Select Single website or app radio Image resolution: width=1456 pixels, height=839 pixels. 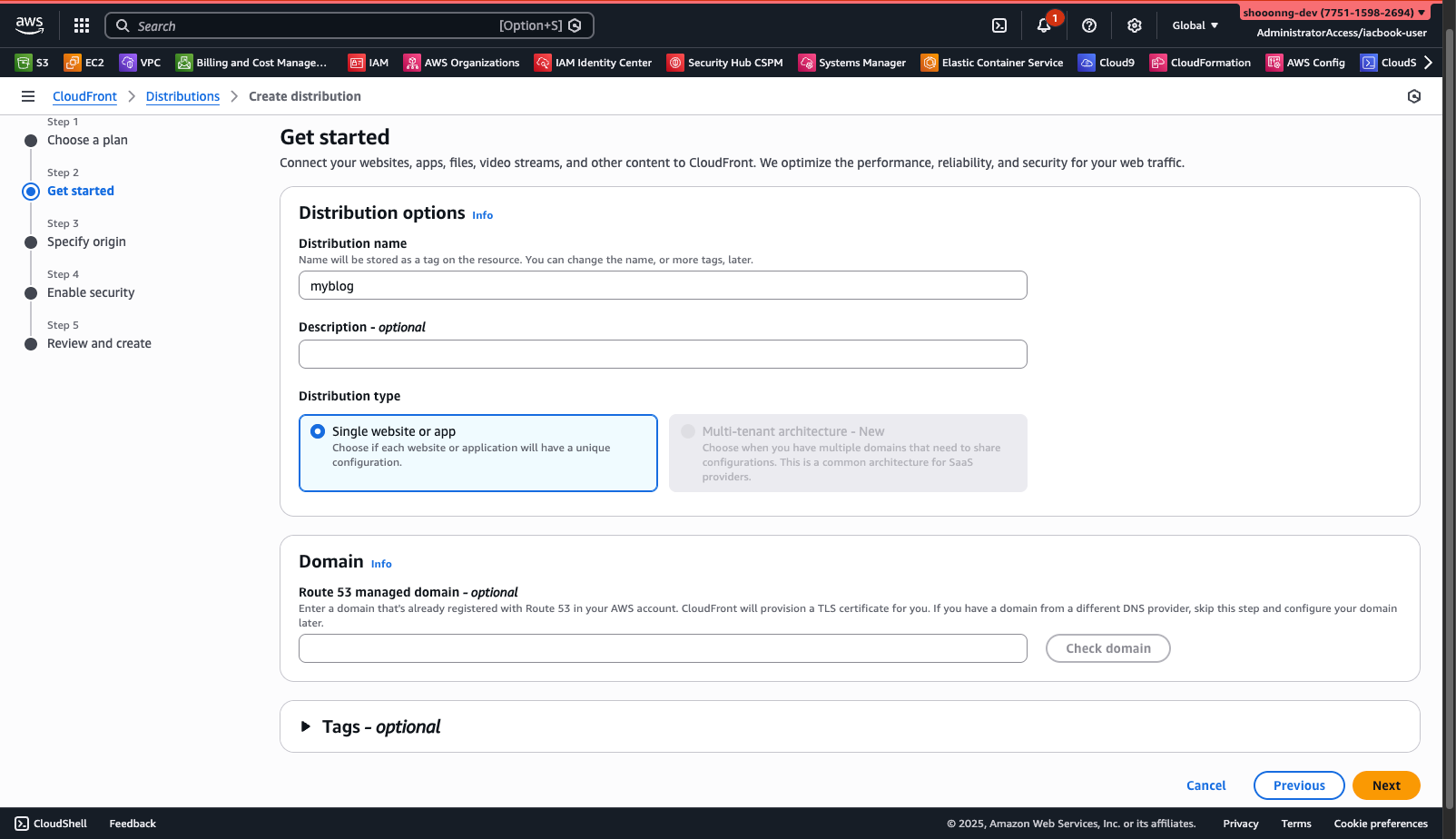318,431
